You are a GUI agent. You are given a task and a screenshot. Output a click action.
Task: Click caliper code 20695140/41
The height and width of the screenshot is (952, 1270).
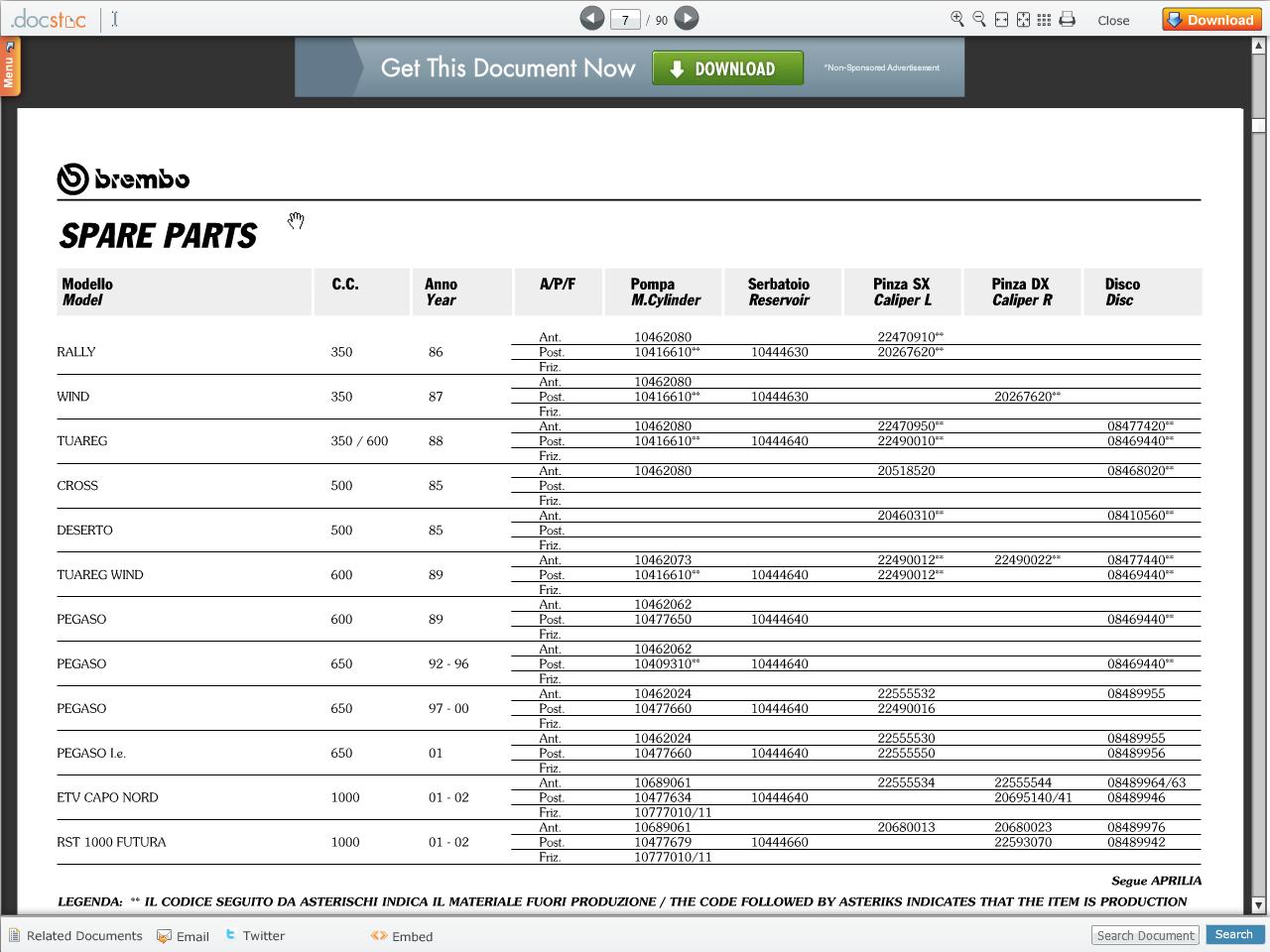click(1033, 797)
